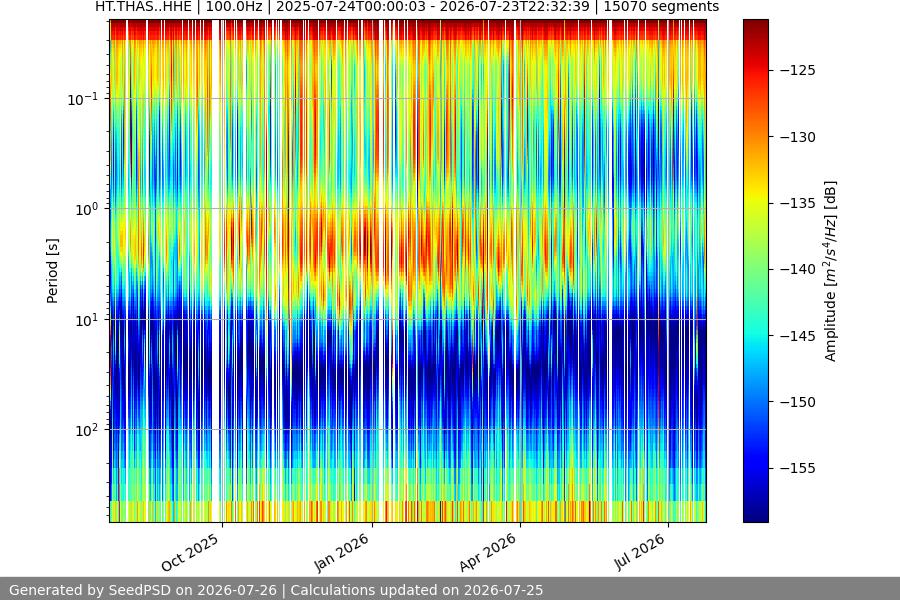The image size is (900, 600).
Task: Click the −125 colorbar tick label
Action: (x=798, y=70)
